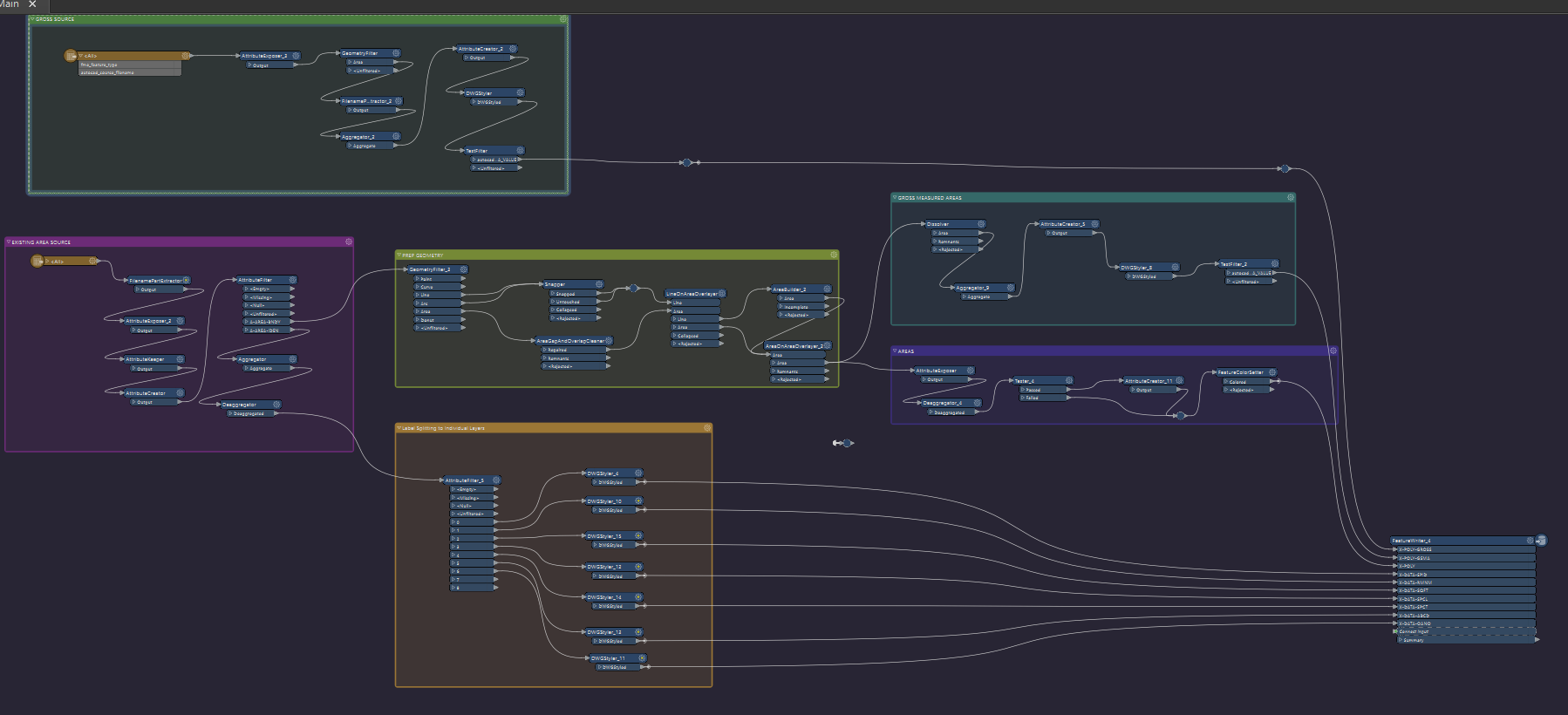Click AreaBuilder_2 gear icon

[827, 289]
